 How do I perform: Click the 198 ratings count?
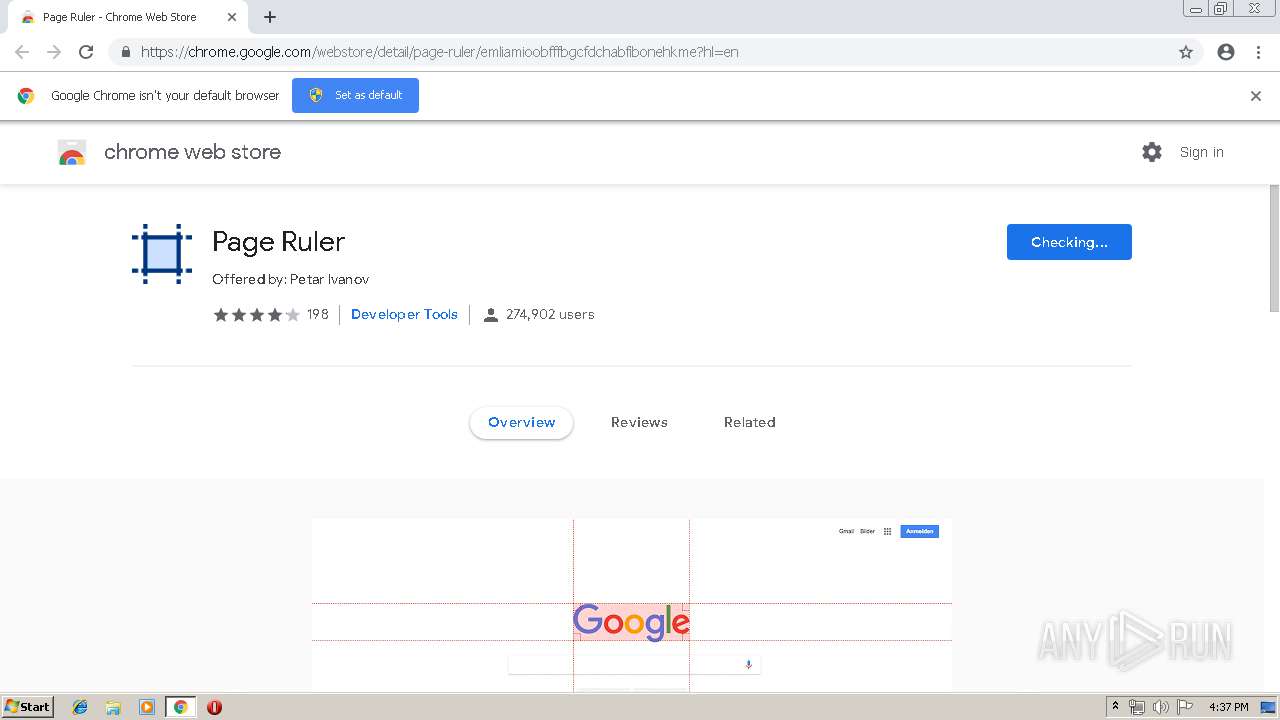[317, 314]
